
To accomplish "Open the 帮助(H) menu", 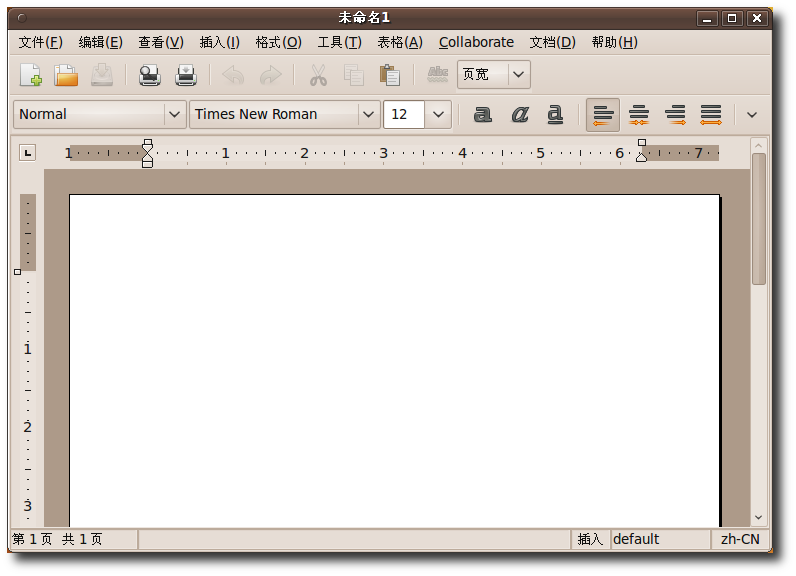I will coord(615,42).
